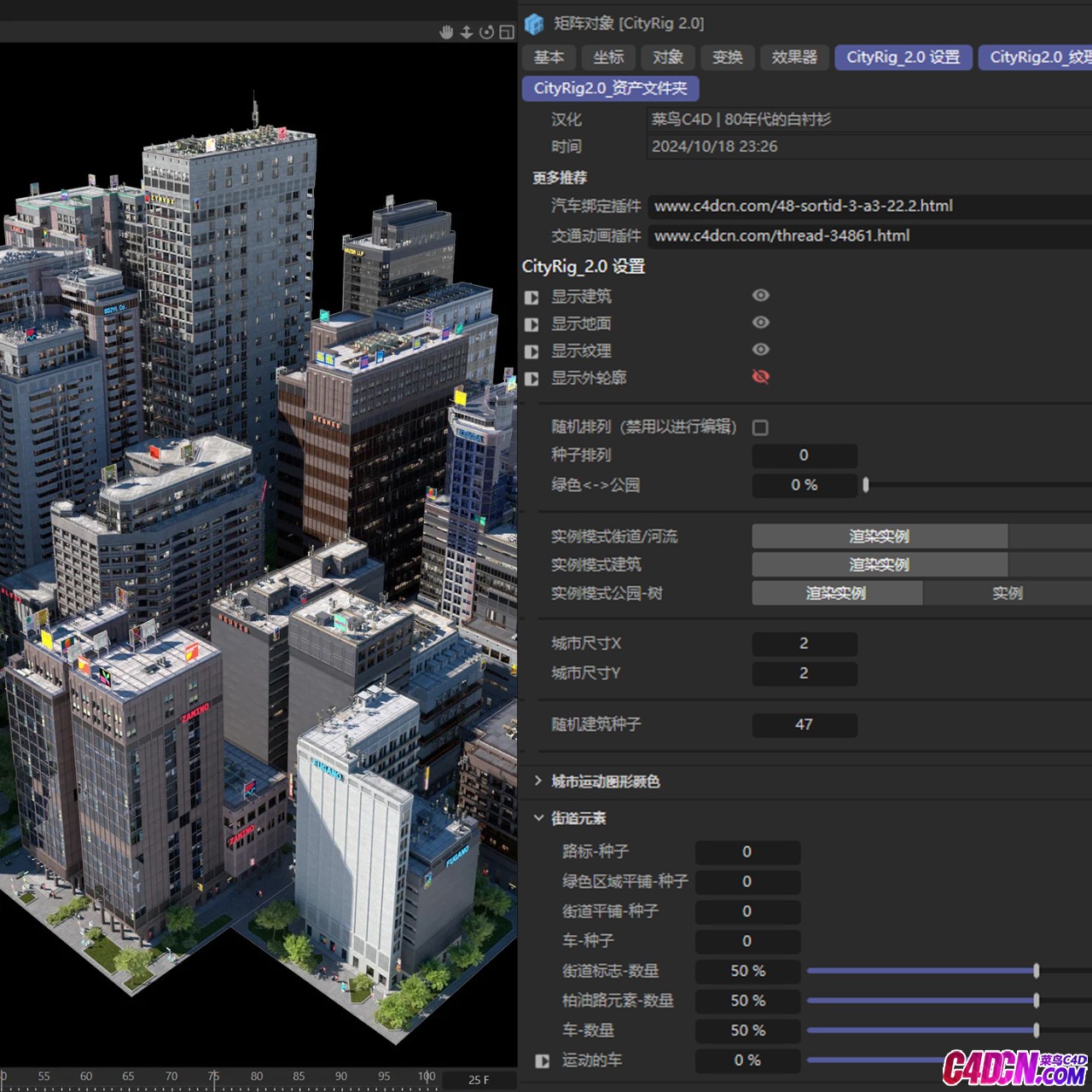
Task: Click the viewport maximize layout icon
Action: point(507,32)
